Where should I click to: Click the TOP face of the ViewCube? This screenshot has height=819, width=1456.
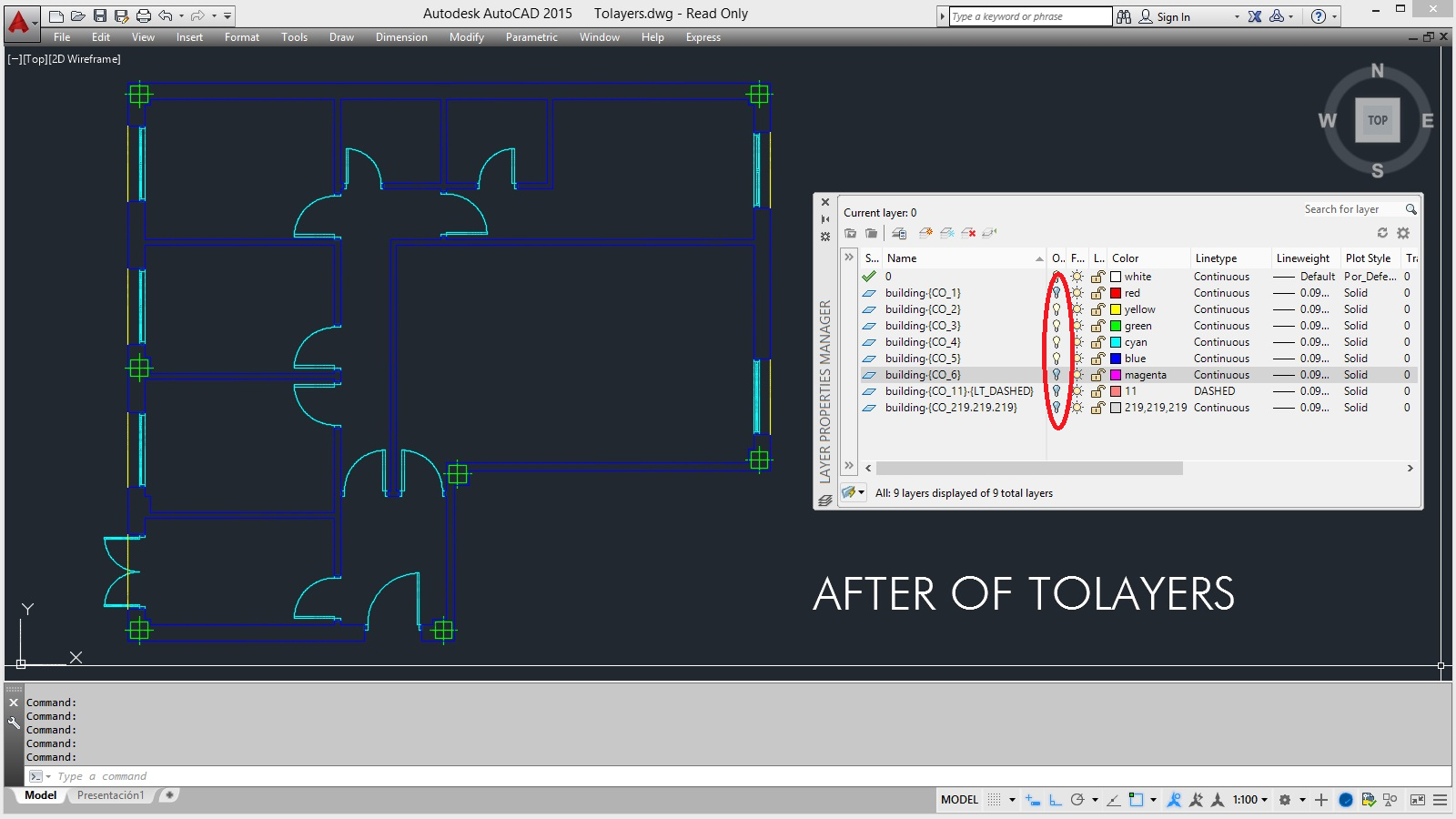tap(1378, 120)
